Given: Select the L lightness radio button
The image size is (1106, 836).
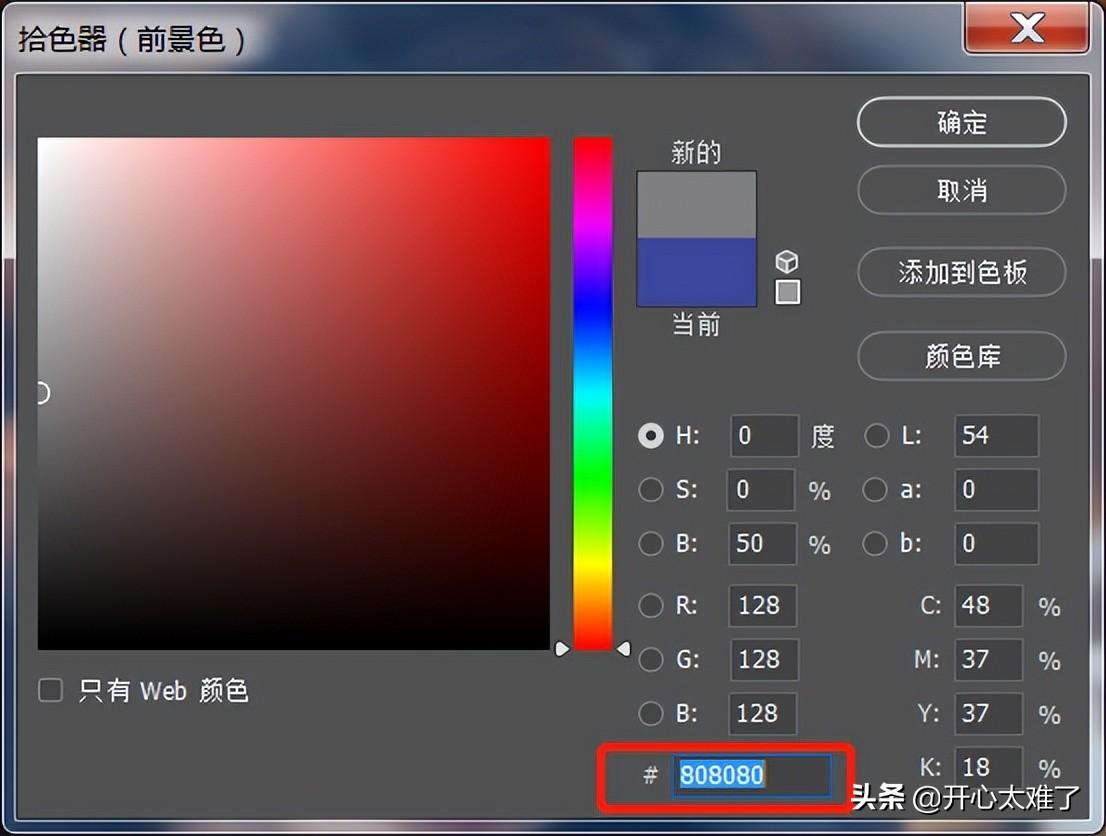Looking at the screenshot, I should pyautogui.click(x=877, y=435).
